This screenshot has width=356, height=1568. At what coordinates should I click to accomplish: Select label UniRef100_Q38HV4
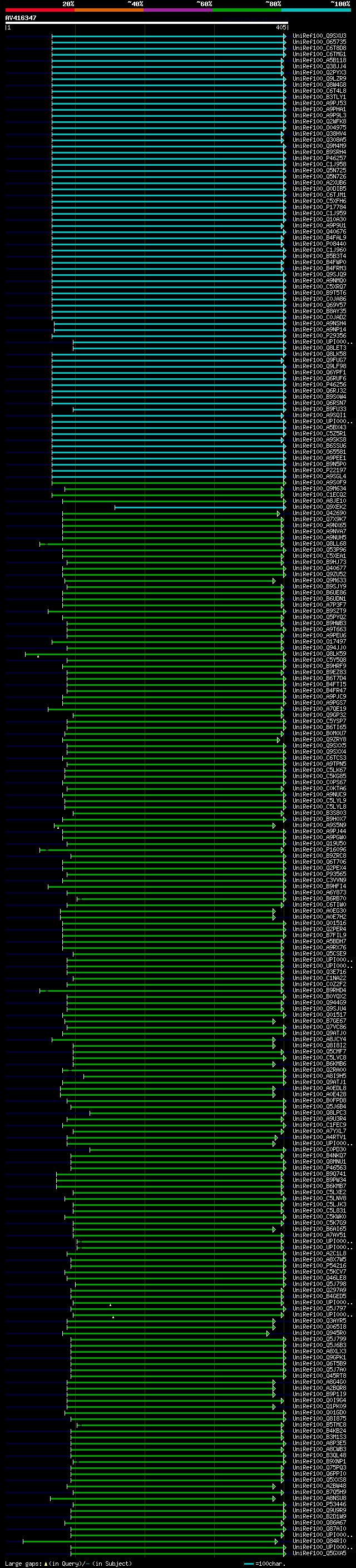click(x=319, y=134)
